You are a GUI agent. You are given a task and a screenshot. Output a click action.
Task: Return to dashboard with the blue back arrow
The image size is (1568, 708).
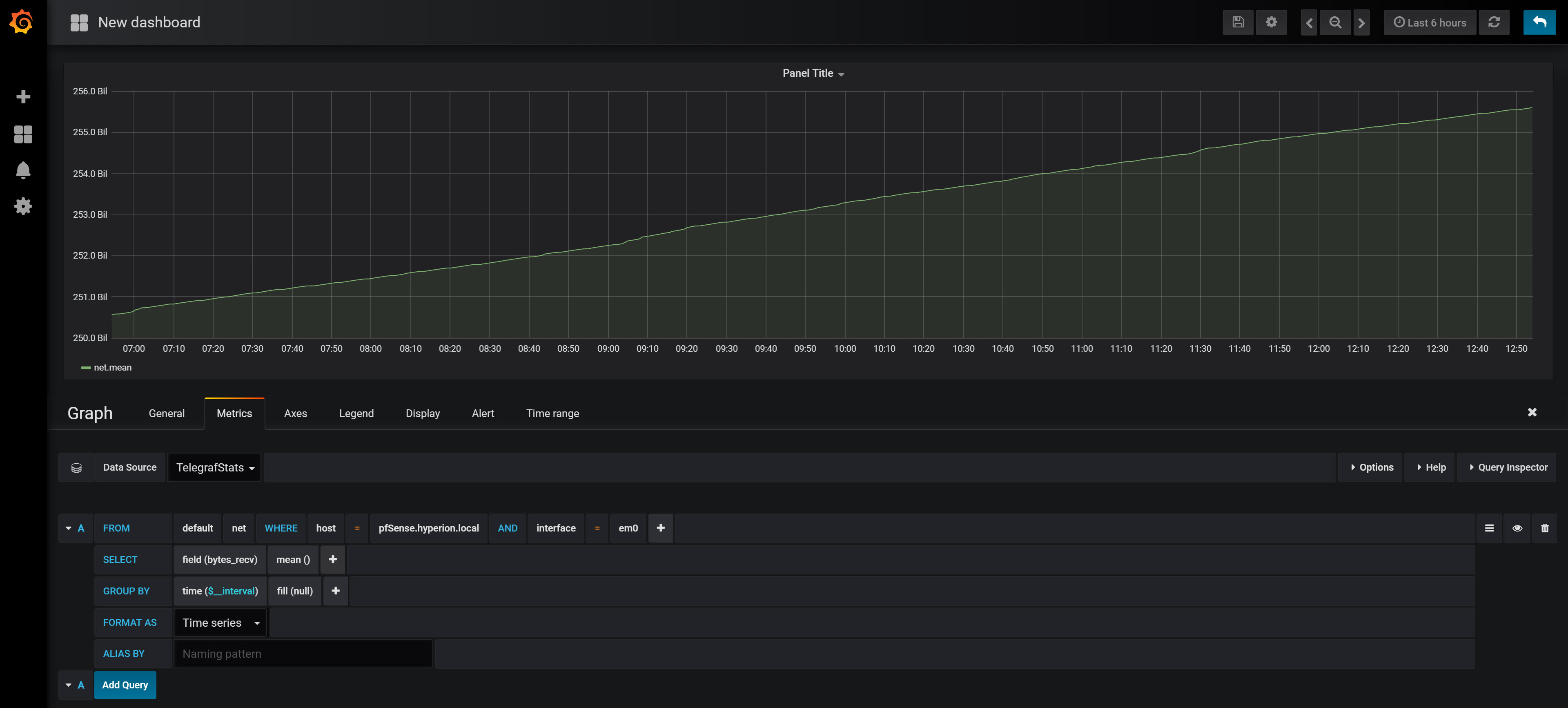pos(1539,22)
